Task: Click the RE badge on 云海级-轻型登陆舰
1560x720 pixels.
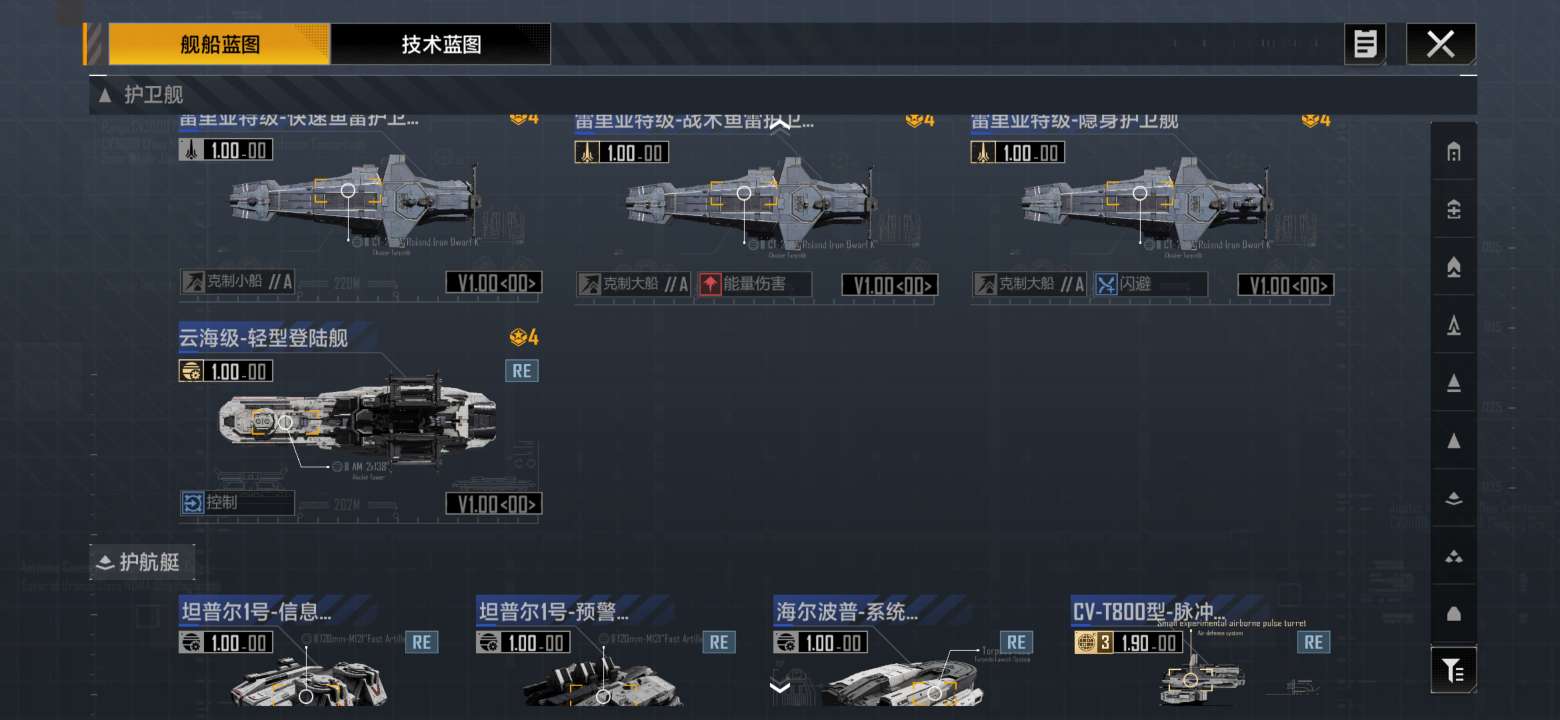Action: click(x=521, y=371)
